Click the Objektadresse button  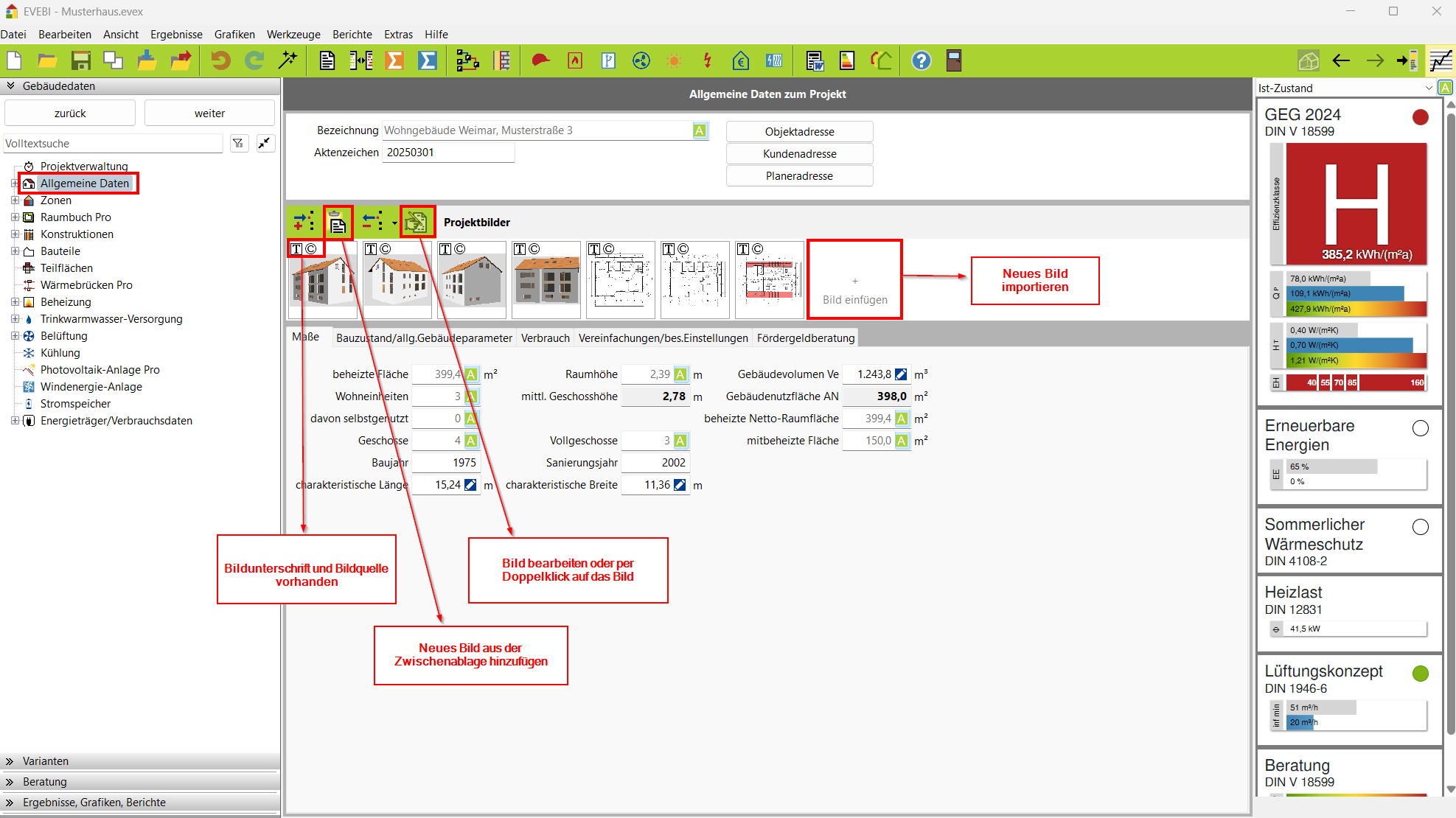coord(799,132)
